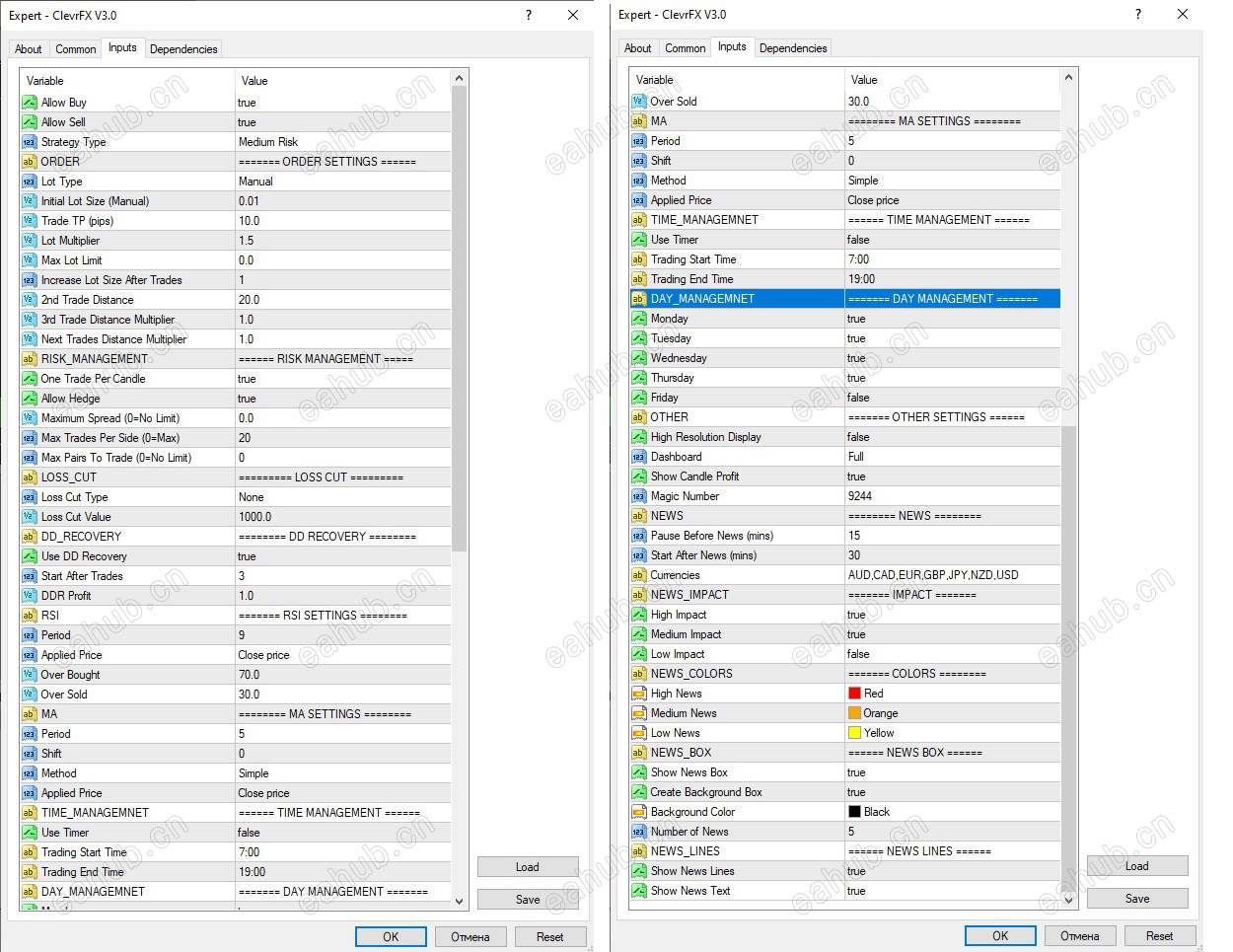
Task: Click the Magic Number row icon
Action: 638,496
